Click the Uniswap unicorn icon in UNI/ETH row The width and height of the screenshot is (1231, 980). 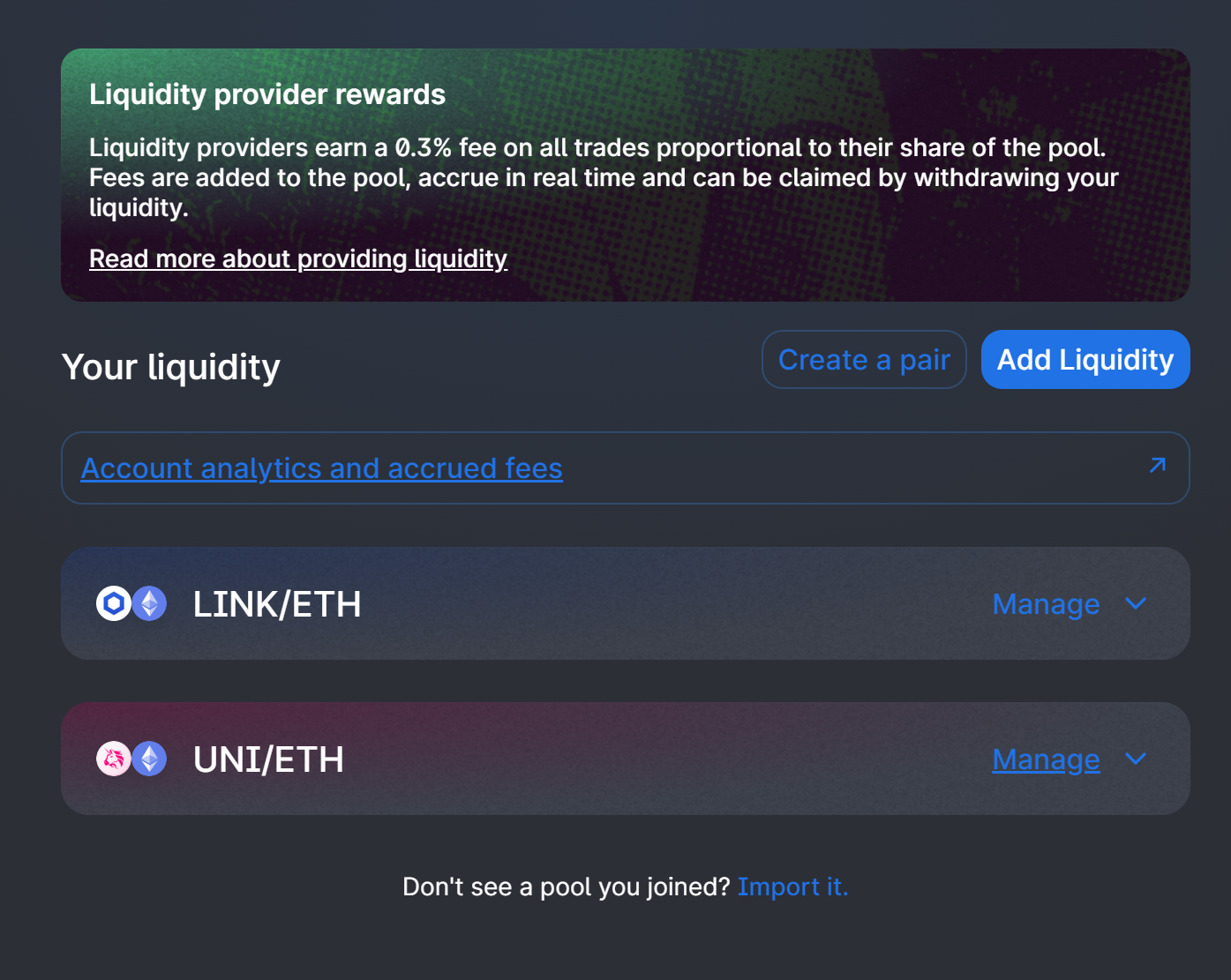(x=112, y=759)
